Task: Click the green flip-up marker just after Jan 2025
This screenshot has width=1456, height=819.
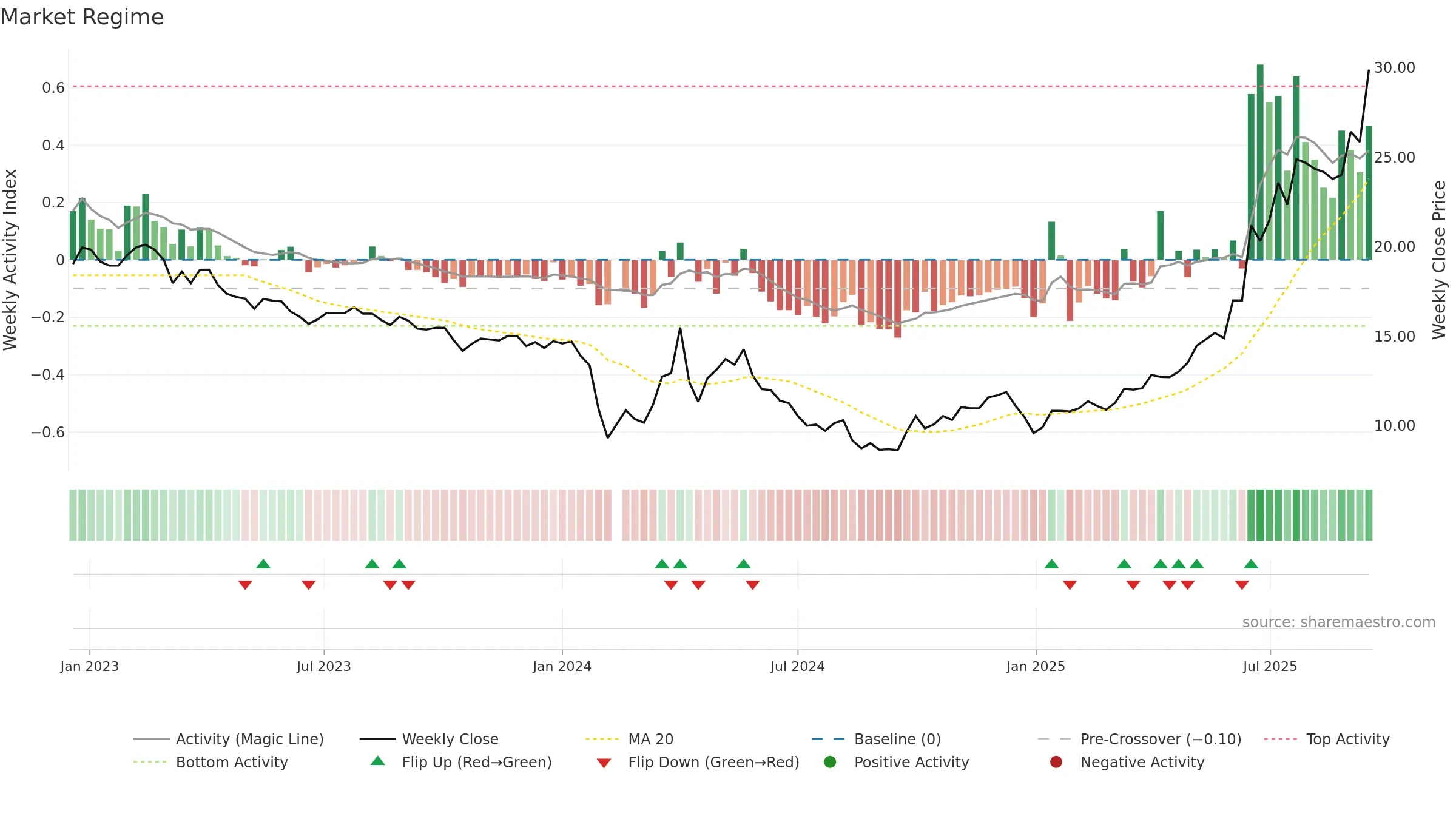Action: [1052, 564]
